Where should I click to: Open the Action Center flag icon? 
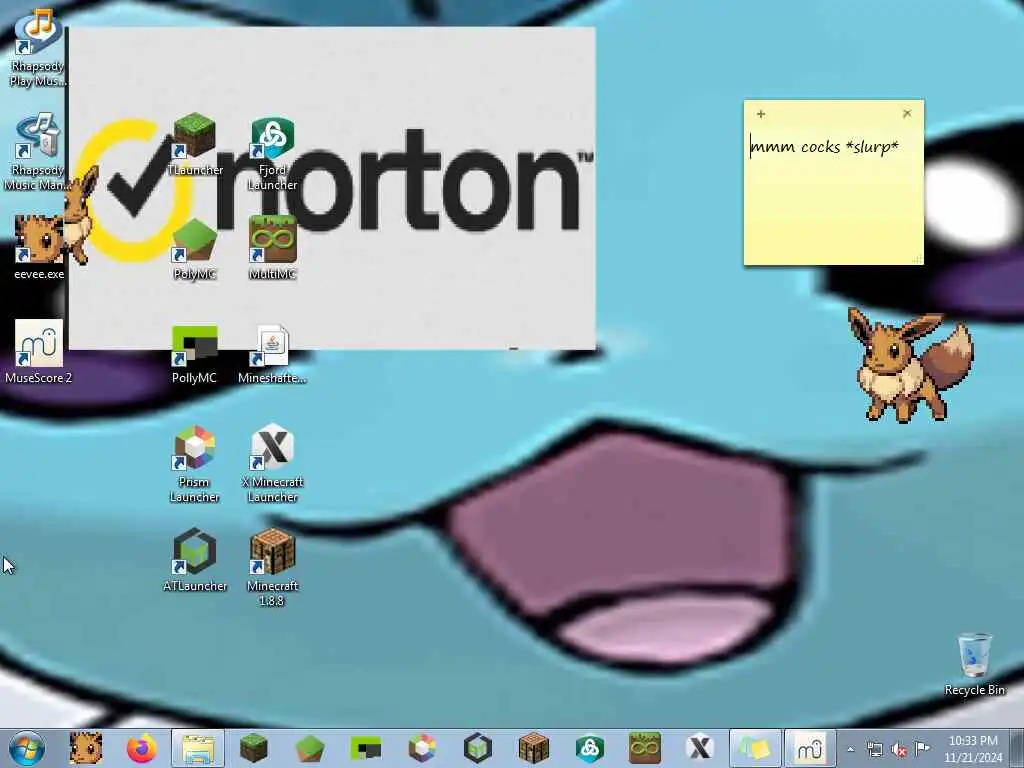click(x=922, y=749)
